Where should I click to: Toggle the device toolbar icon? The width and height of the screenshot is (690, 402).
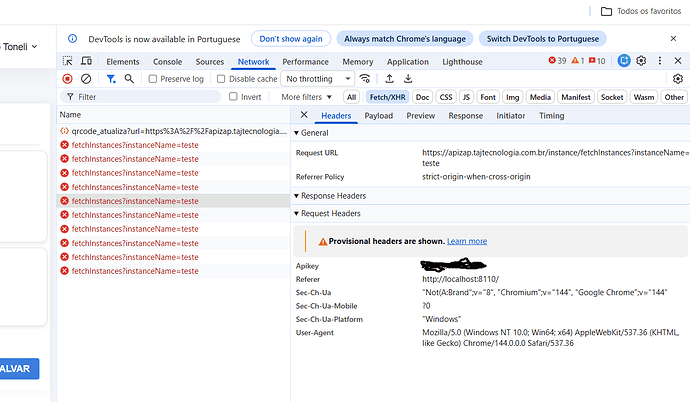click(x=86, y=61)
